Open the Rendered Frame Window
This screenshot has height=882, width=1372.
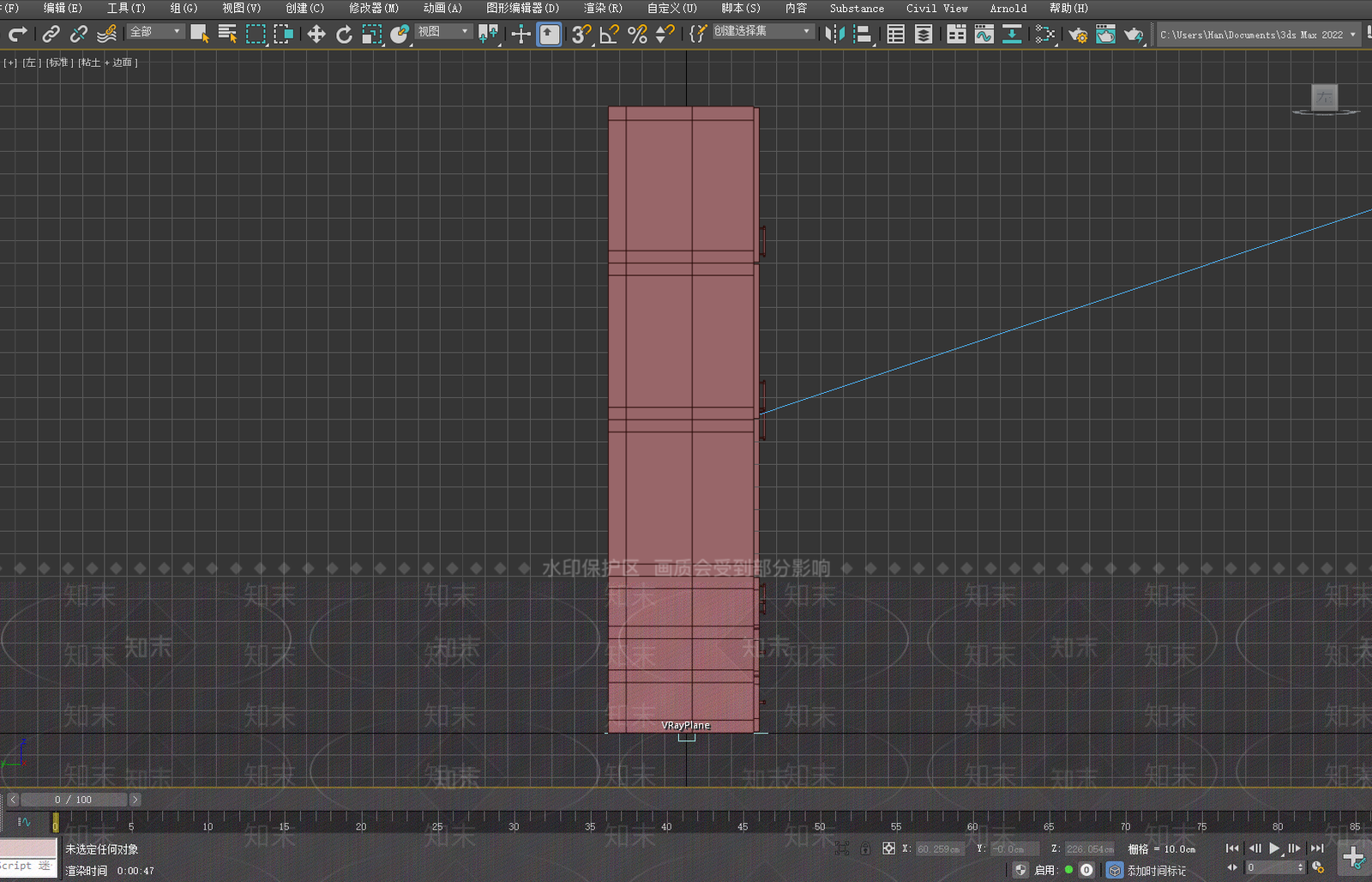1105,34
